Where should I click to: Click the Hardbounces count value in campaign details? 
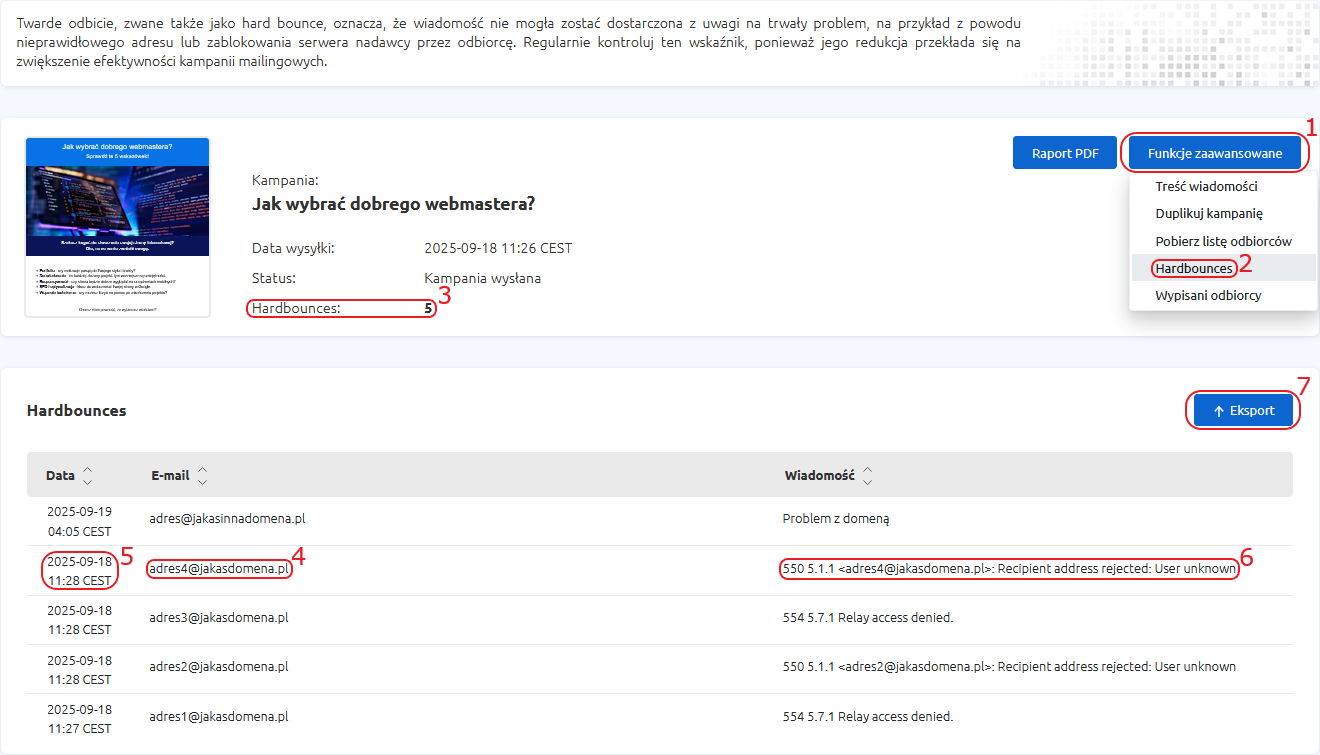click(428, 309)
